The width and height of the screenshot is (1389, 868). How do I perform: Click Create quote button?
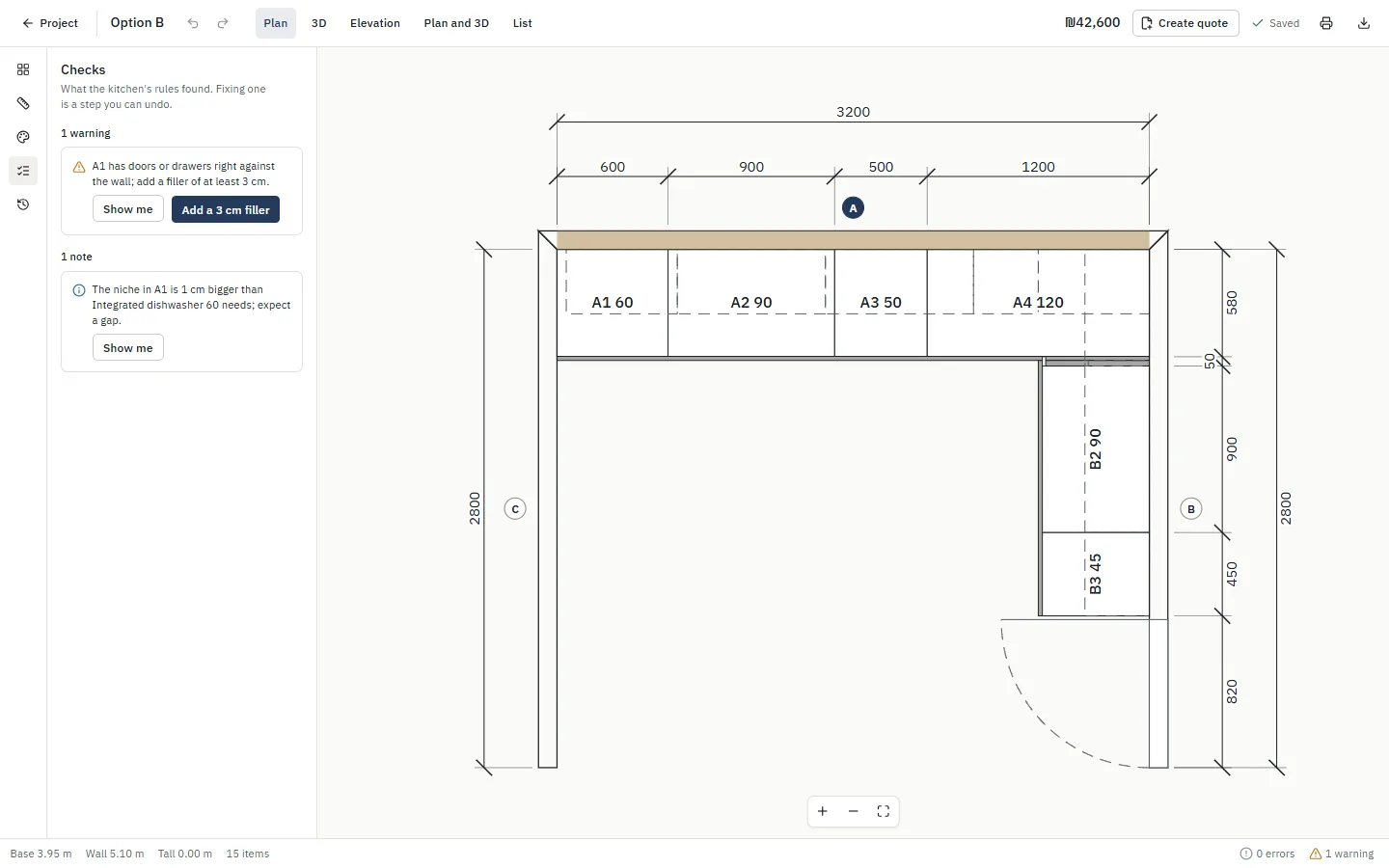click(1185, 23)
